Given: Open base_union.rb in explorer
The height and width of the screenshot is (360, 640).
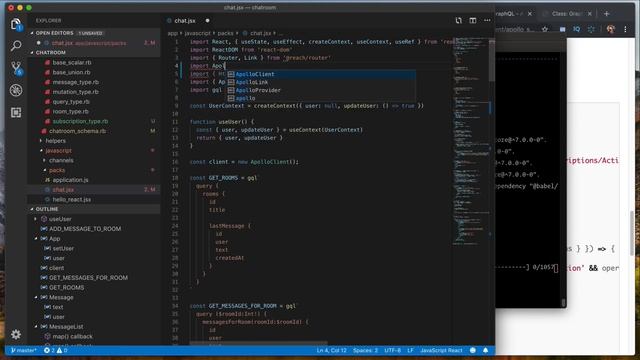Looking at the screenshot, I should coord(71,72).
